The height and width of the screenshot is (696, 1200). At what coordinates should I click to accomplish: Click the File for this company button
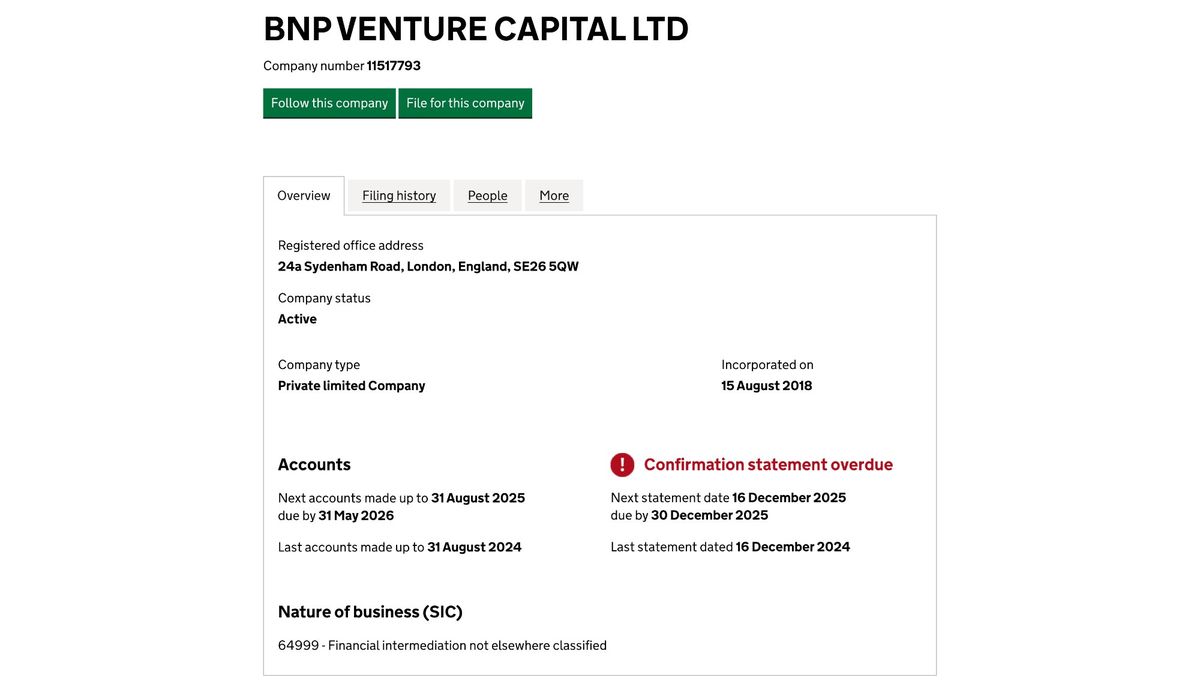[465, 102]
